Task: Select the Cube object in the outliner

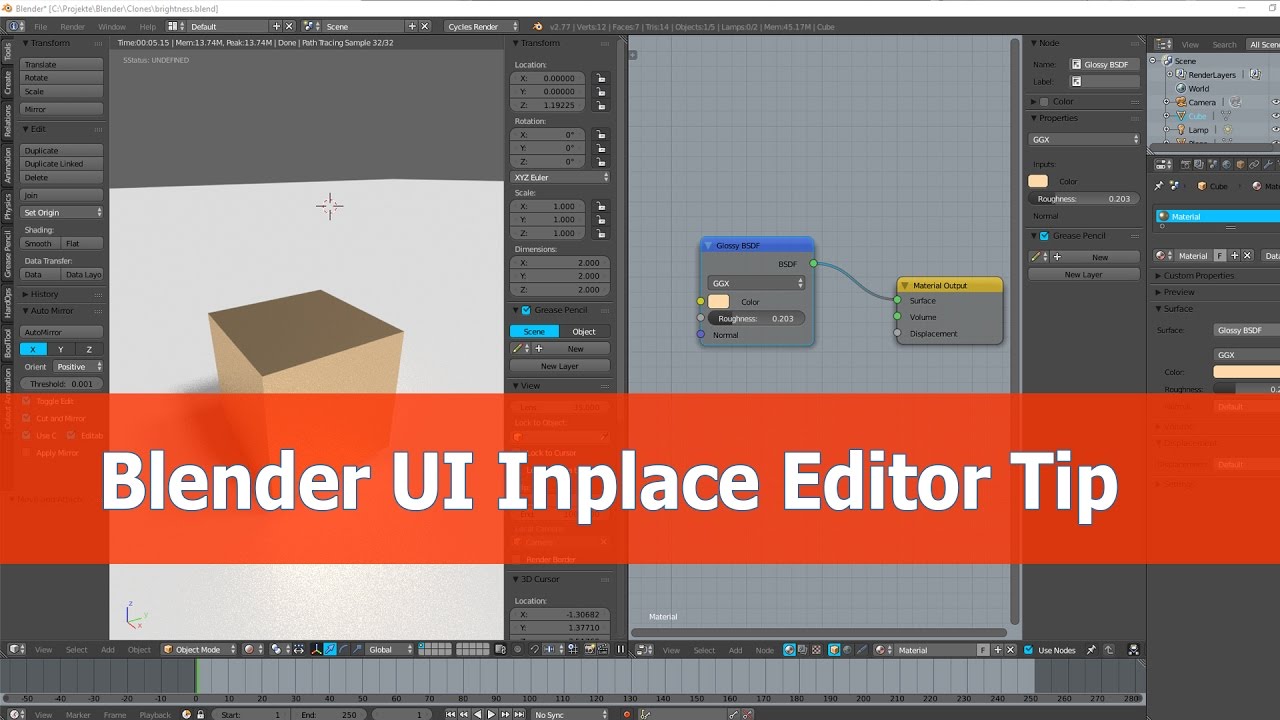Action: tap(1197, 116)
